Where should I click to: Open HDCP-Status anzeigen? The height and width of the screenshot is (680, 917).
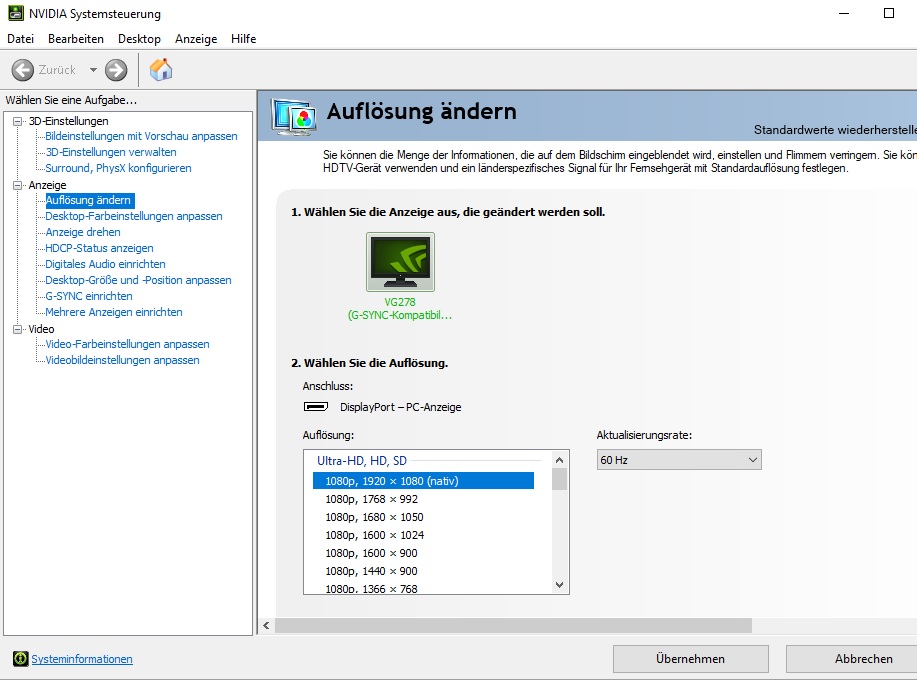coord(99,248)
